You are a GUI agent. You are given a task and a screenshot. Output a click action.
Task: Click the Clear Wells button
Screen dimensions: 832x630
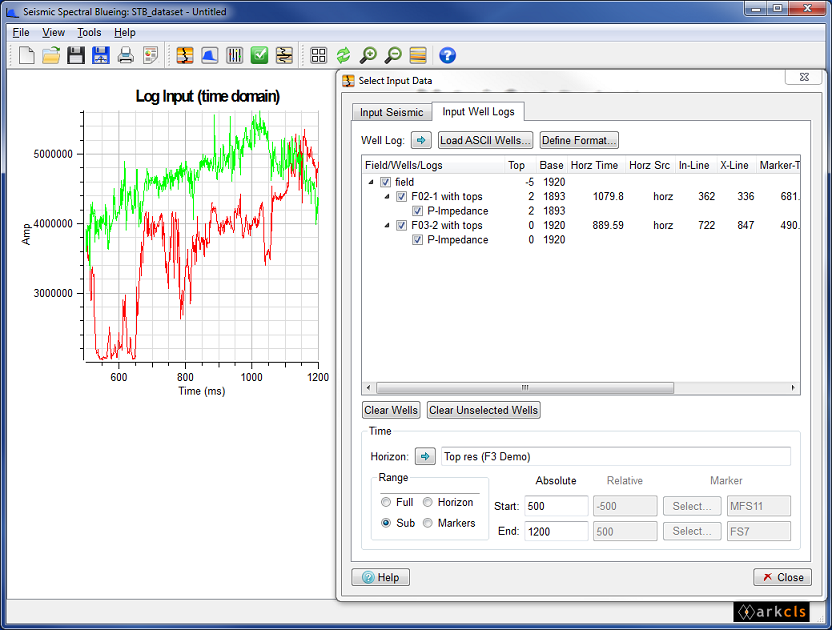[391, 410]
